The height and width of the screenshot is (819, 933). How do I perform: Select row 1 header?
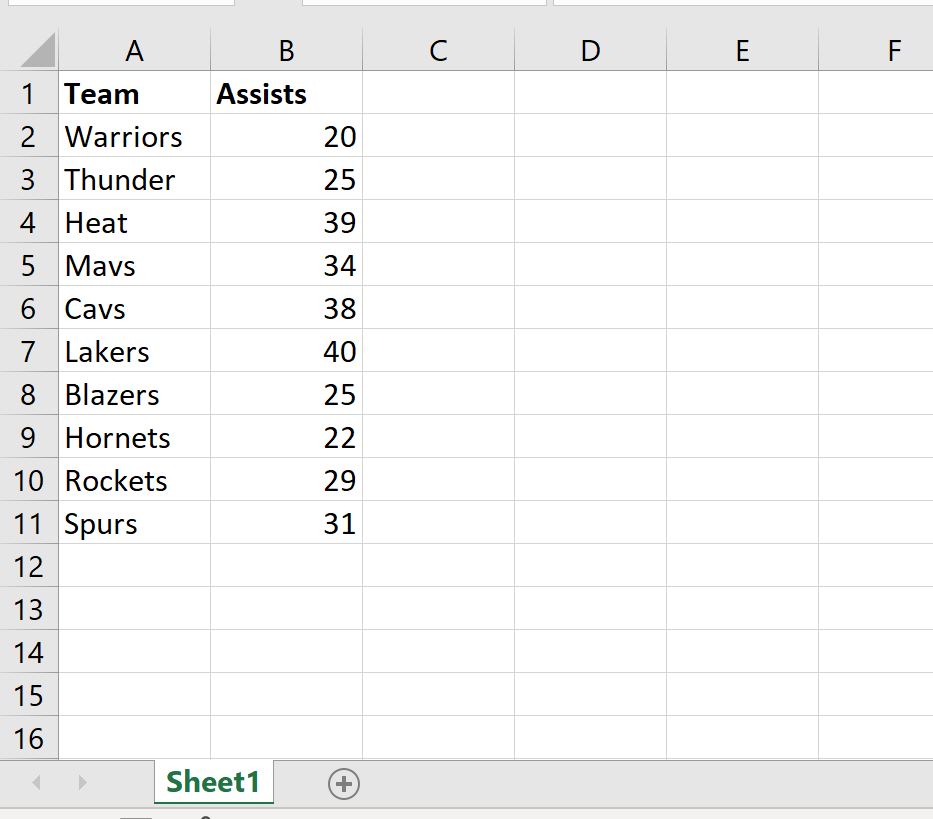click(x=28, y=94)
